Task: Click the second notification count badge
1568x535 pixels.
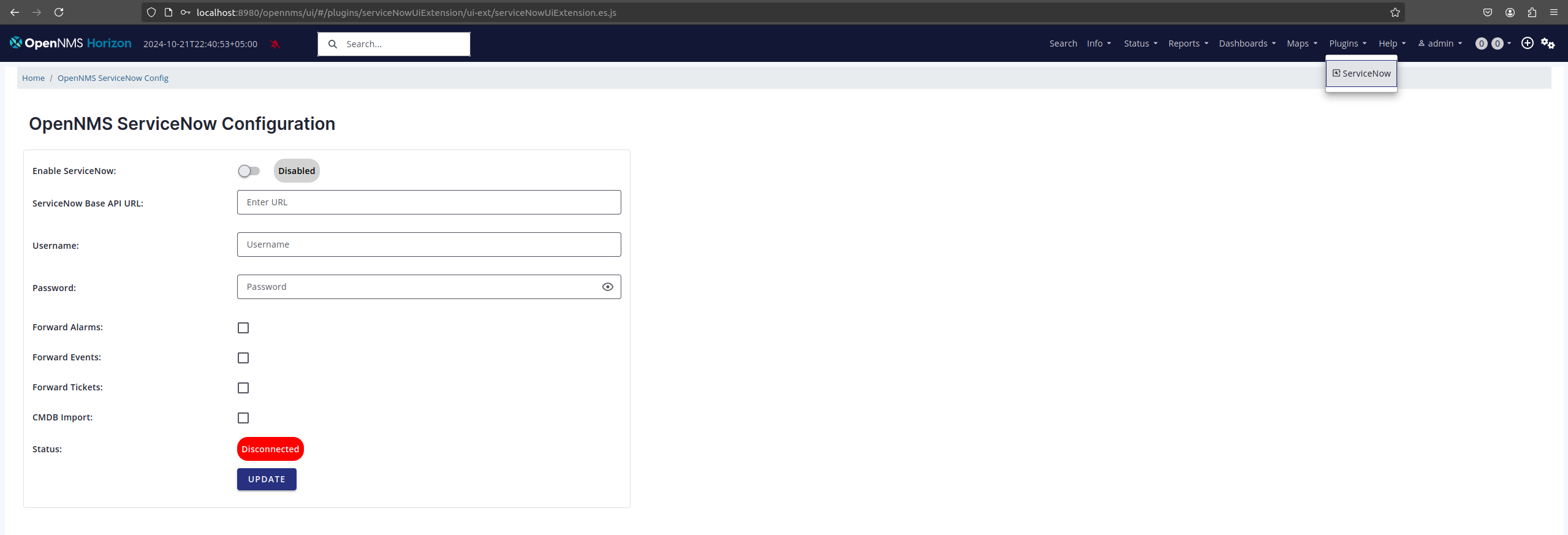Action: tap(1498, 44)
